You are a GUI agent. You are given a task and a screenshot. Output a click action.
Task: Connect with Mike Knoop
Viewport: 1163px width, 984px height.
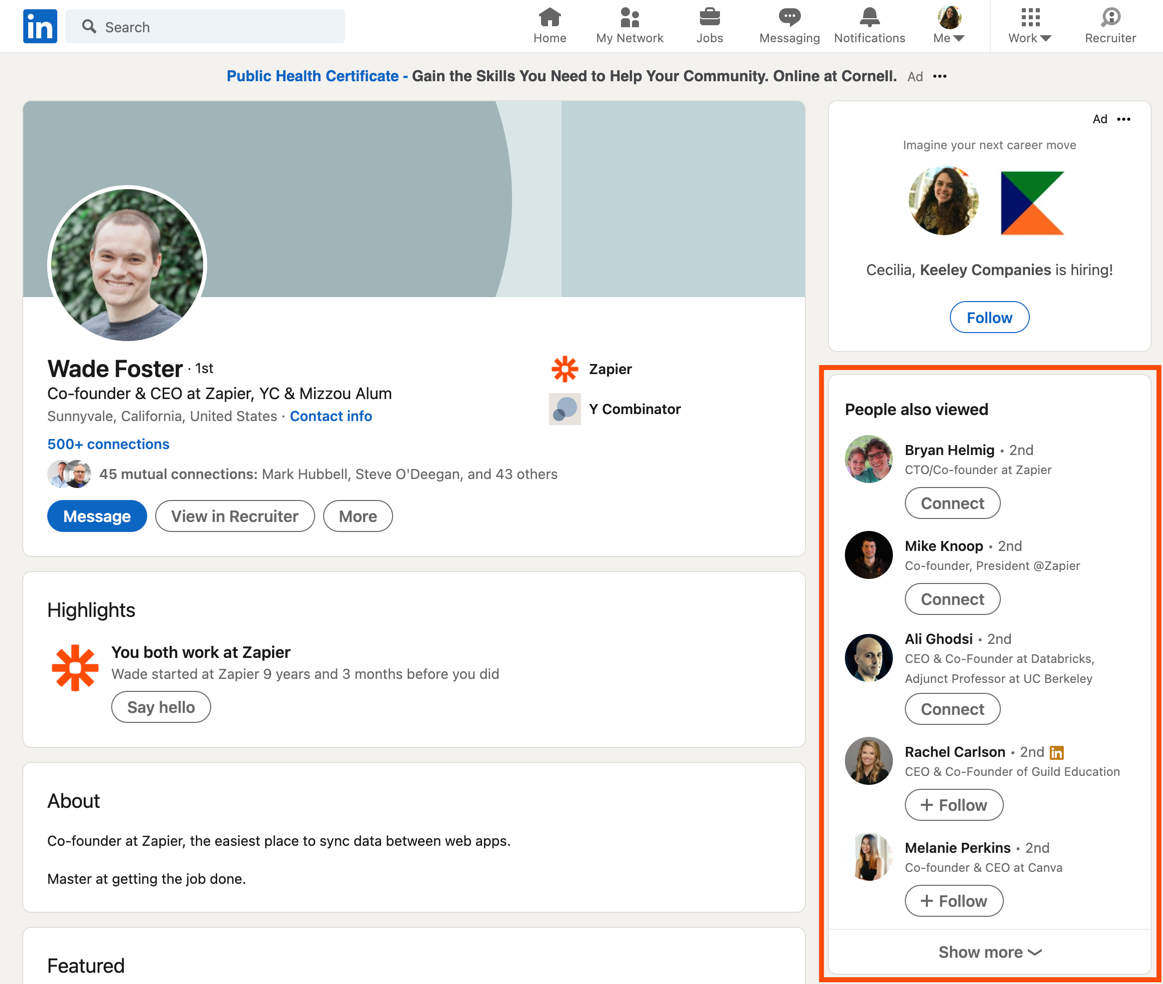tap(952, 599)
